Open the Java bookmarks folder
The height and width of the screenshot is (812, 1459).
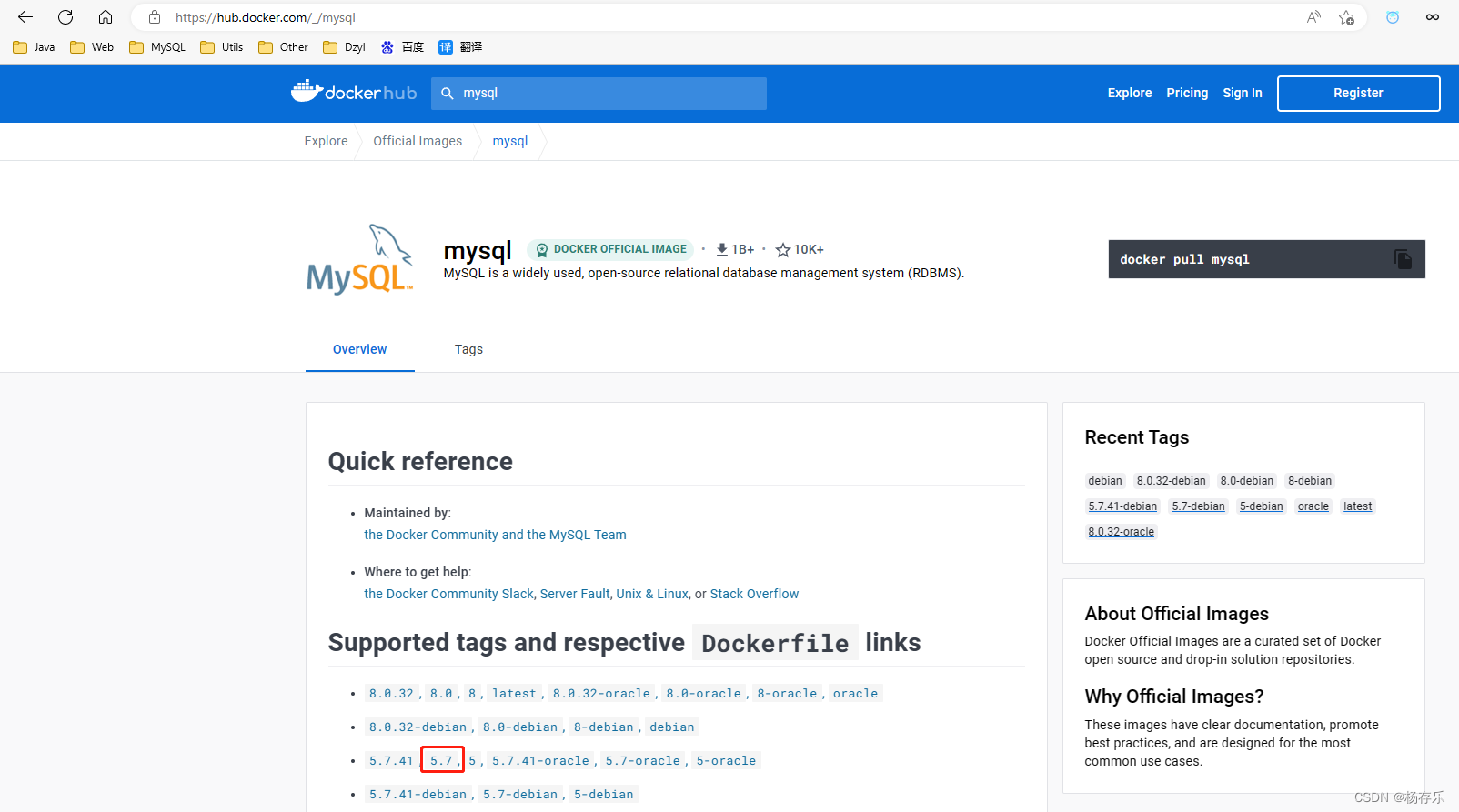click(34, 47)
